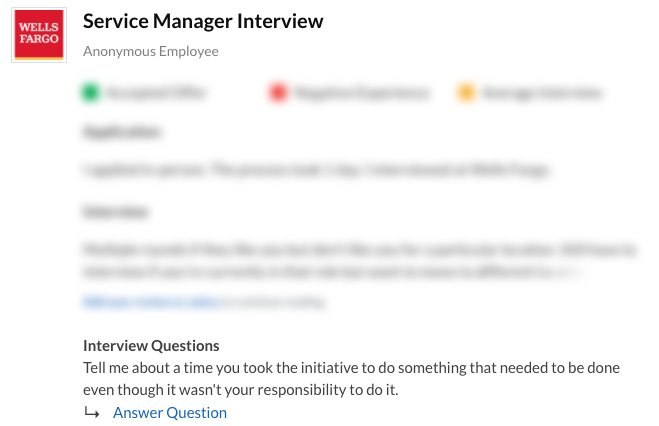Click the orange status dot icon

coord(466,92)
